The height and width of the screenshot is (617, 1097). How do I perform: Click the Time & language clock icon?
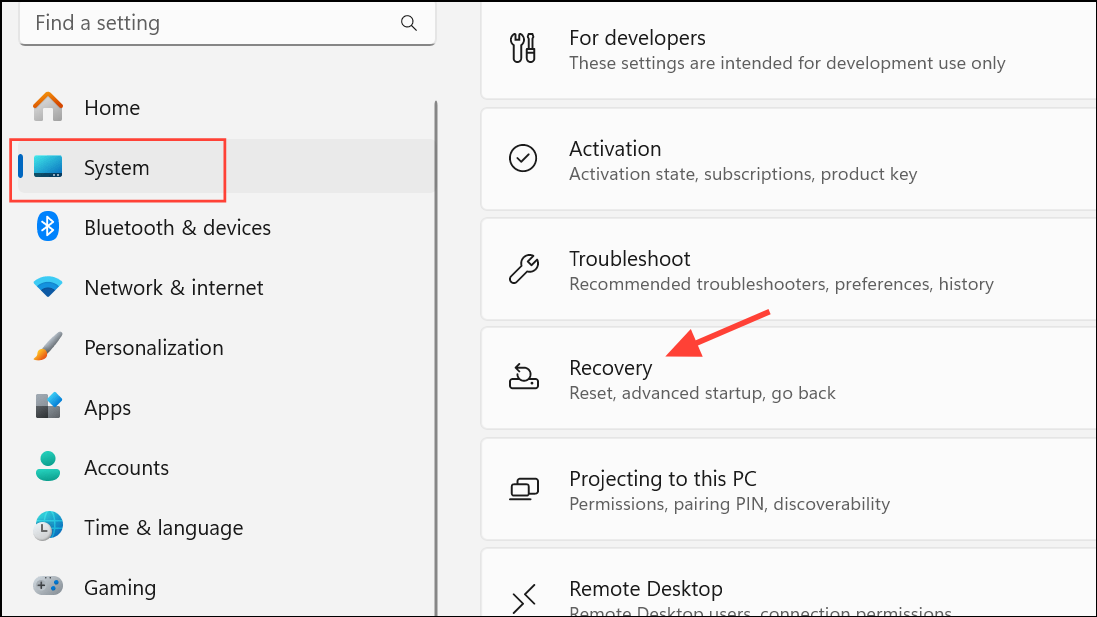47,527
